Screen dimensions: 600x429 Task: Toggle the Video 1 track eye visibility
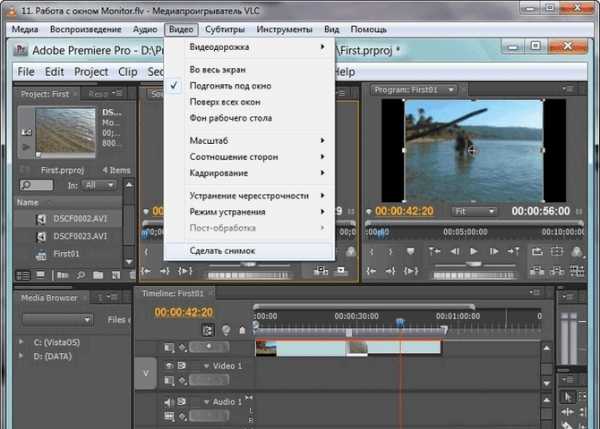click(169, 366)
